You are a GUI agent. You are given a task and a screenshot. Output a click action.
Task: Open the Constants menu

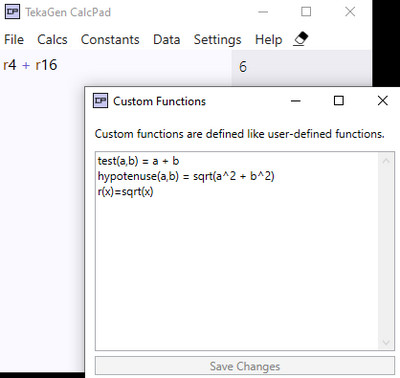[110, 40]
